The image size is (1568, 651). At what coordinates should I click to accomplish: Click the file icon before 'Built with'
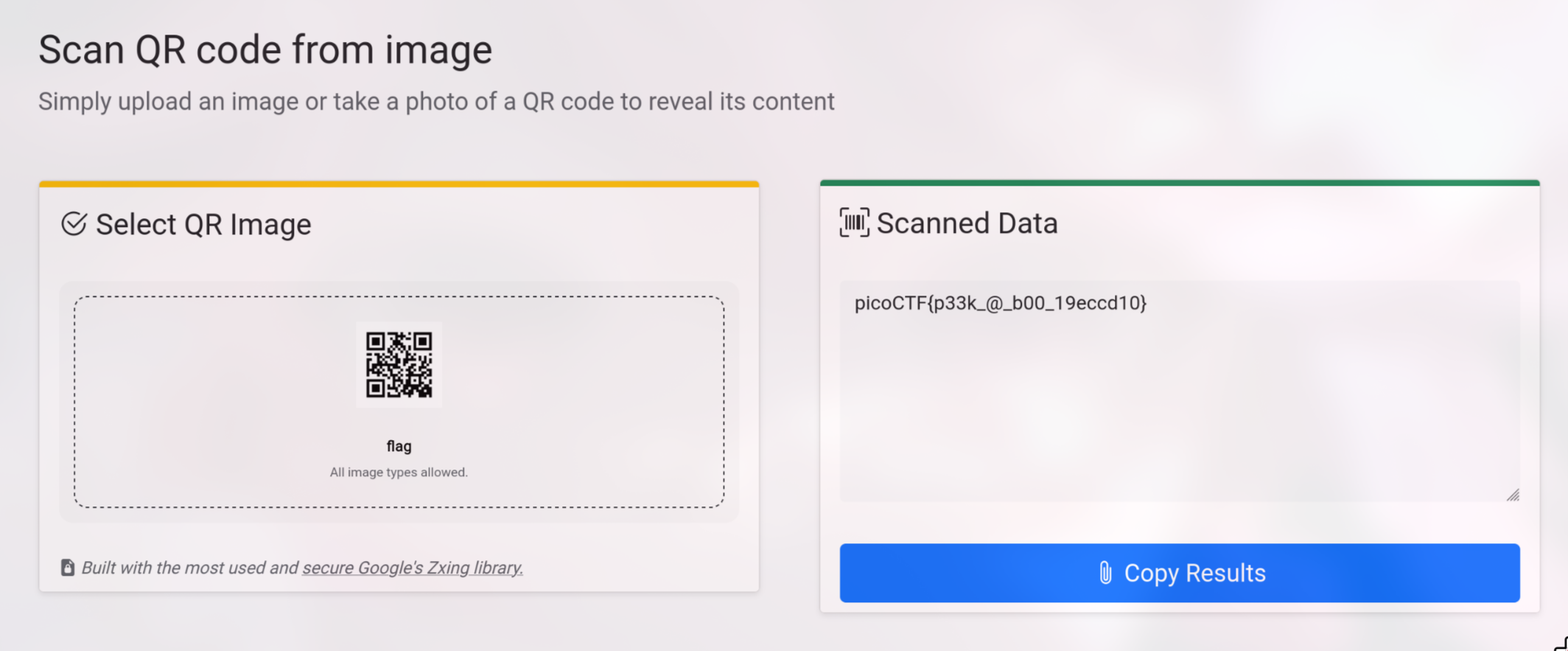coord(68,567)
